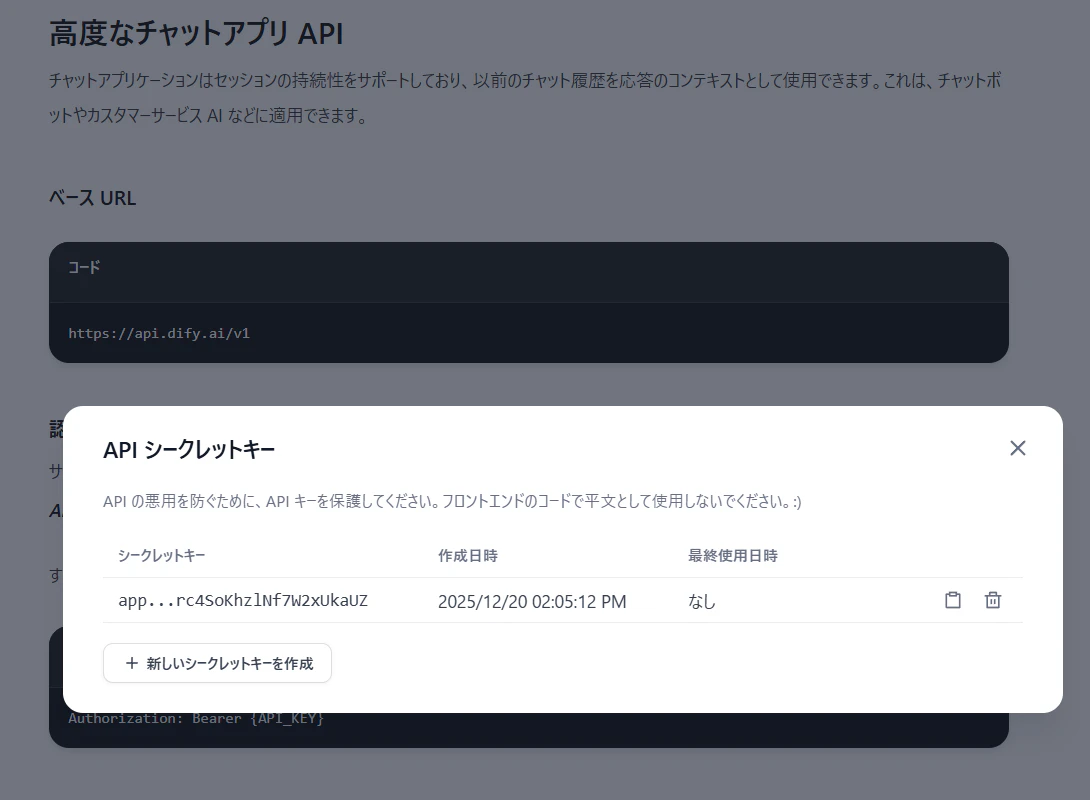Copy the secret key with clipboard icon

(952, 600)
